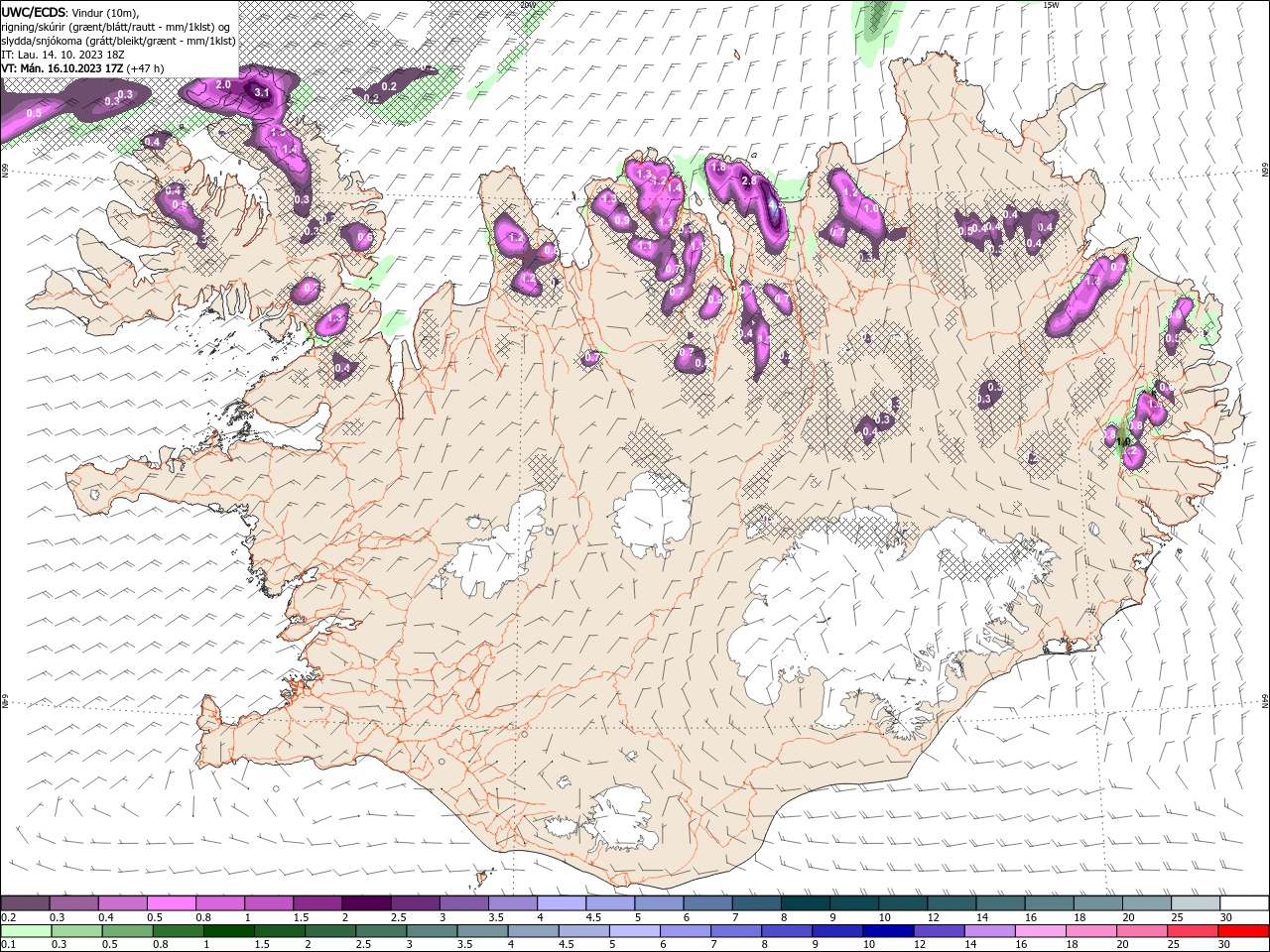This screenshot has height=952, width=1270.
Task: Click the 3.1 snowfall maximum value
Action: click(262, 92)
